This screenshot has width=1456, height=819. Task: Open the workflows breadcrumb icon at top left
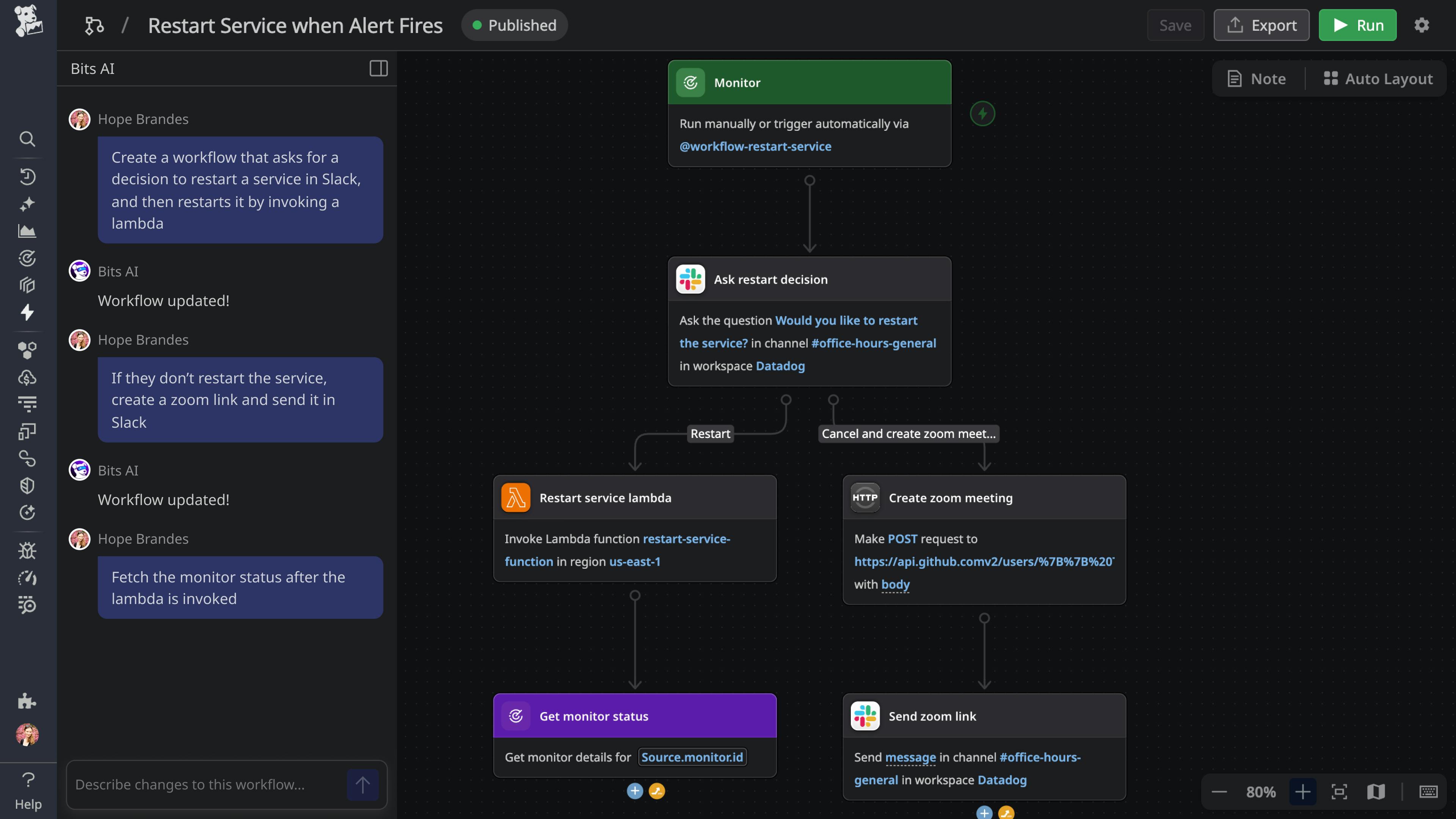pyautogui.click(x=94, y=25)
